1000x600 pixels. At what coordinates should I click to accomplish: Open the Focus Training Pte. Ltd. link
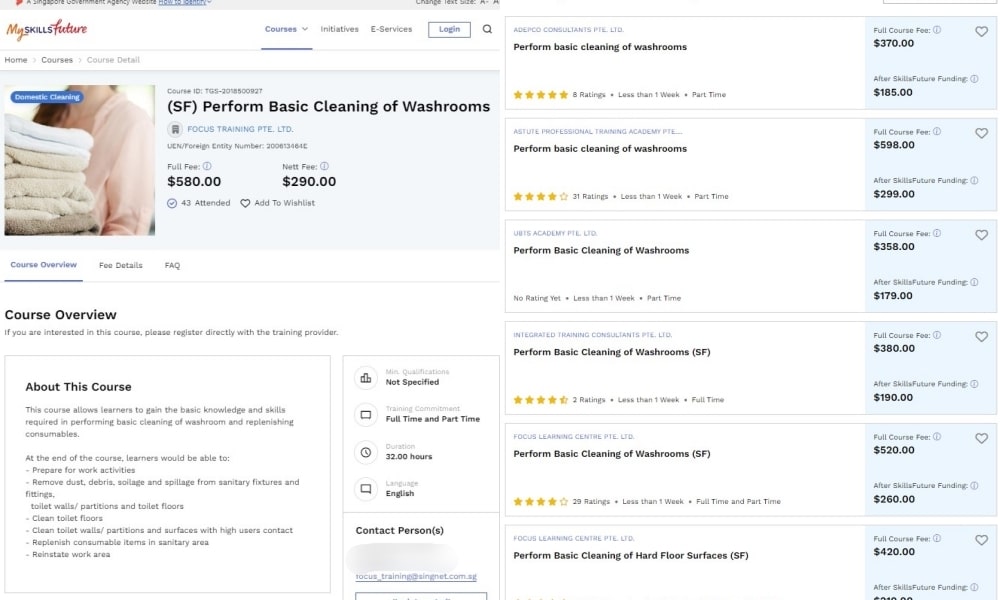tap(240, 129)
